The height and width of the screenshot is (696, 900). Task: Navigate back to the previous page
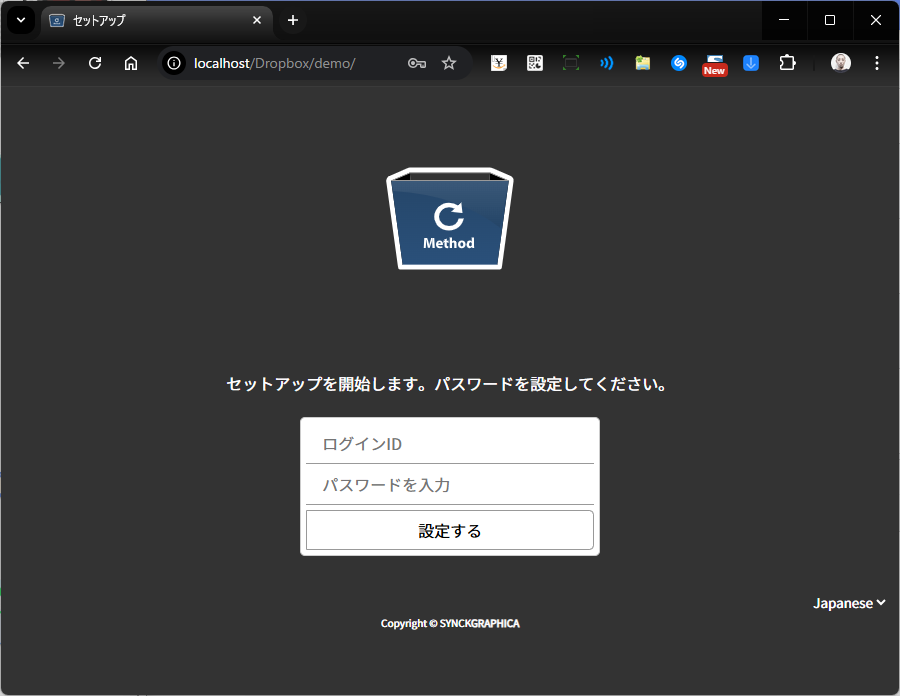pyautogui.click(x=23, y=63)
